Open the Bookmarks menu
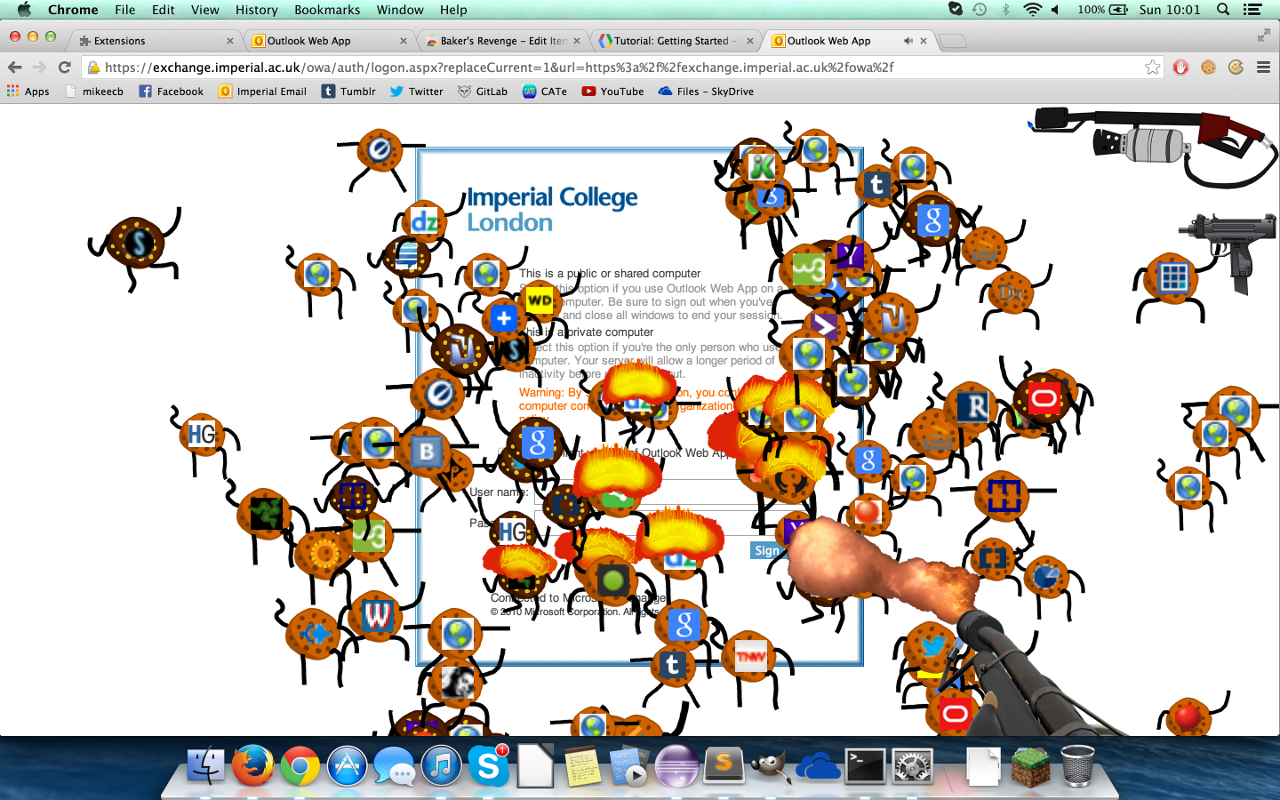 click(327, 9)
